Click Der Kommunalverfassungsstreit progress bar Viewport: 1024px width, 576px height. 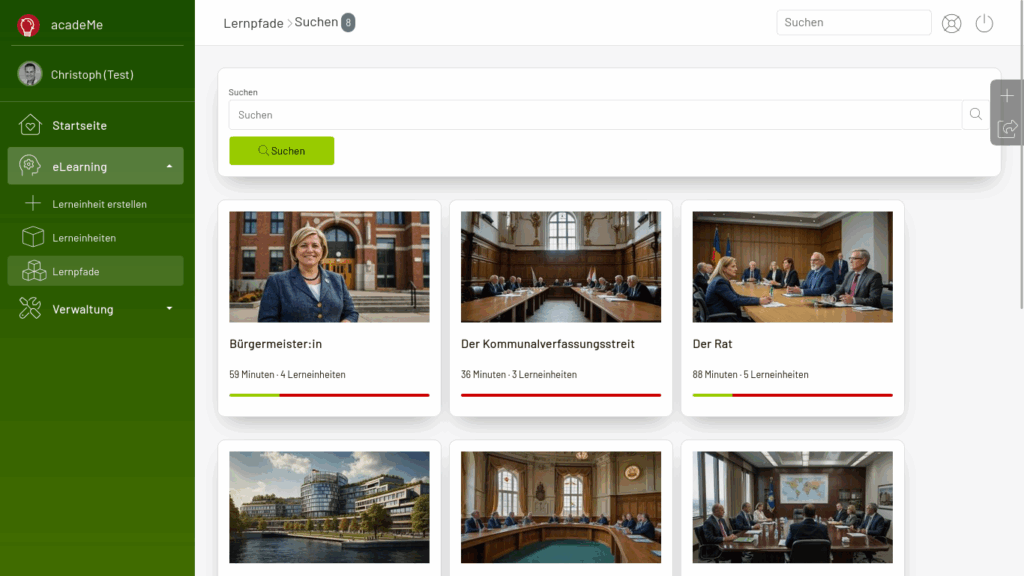click(561, 395)
